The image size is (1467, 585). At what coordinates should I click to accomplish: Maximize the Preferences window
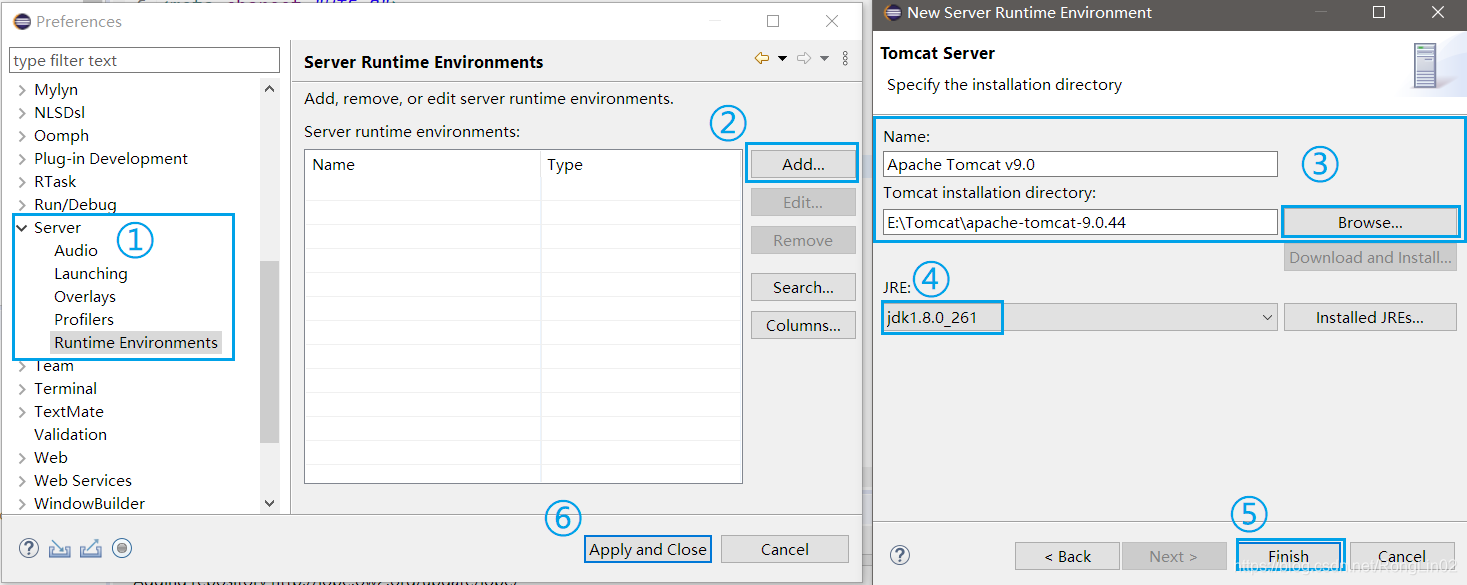click(772, 21)
